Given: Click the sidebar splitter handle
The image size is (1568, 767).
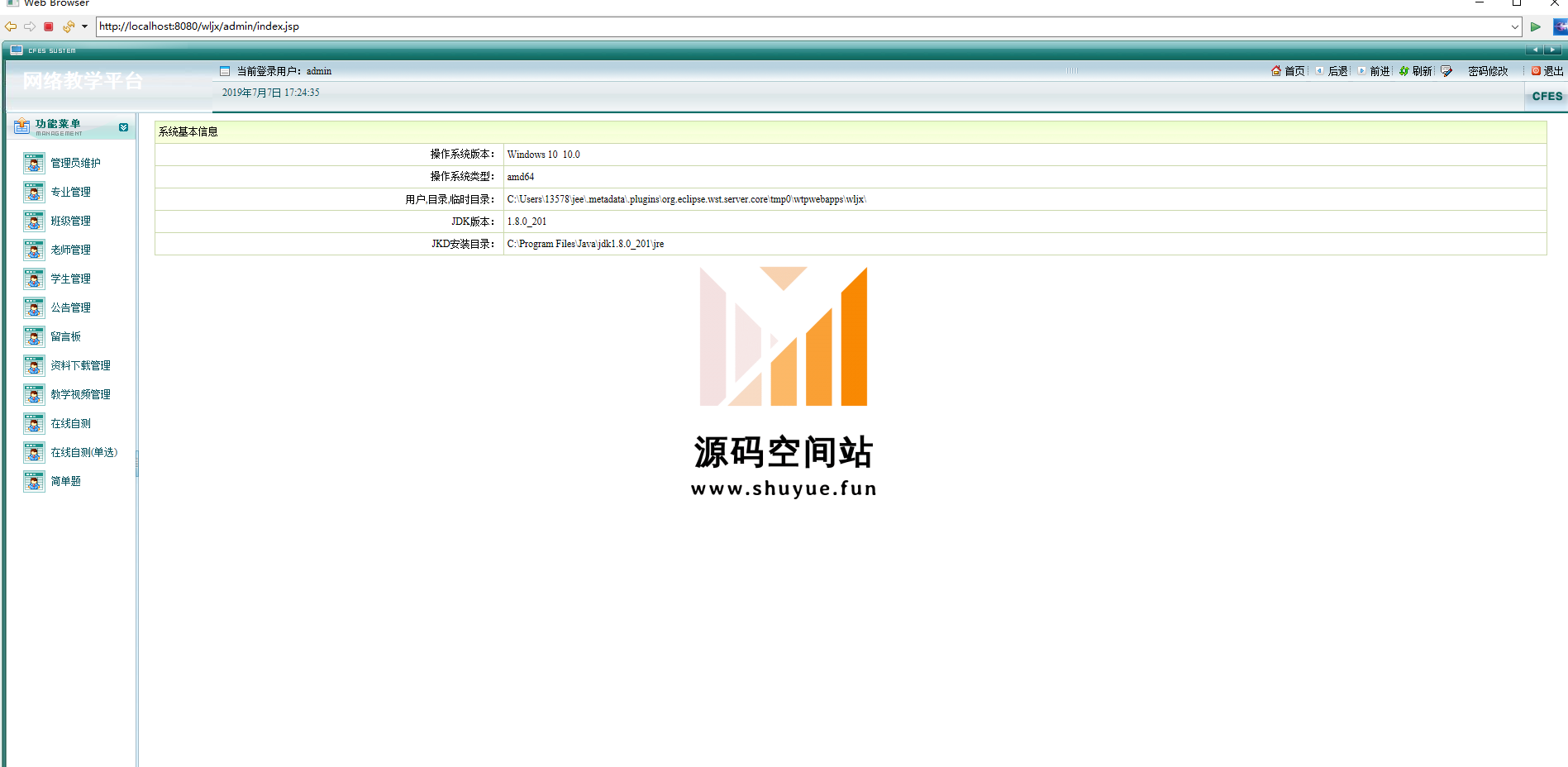Looking at the screenshot, I should click(x=137, y=464).
